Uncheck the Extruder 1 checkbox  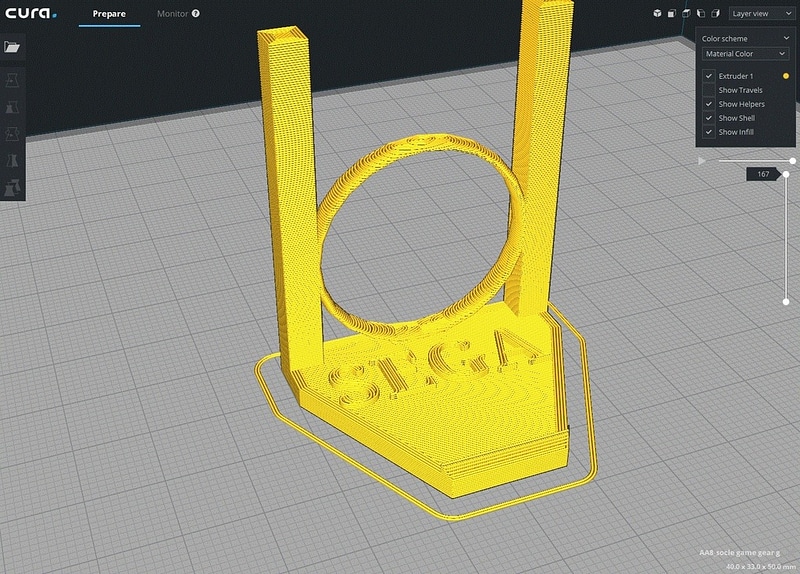[709, 76]
